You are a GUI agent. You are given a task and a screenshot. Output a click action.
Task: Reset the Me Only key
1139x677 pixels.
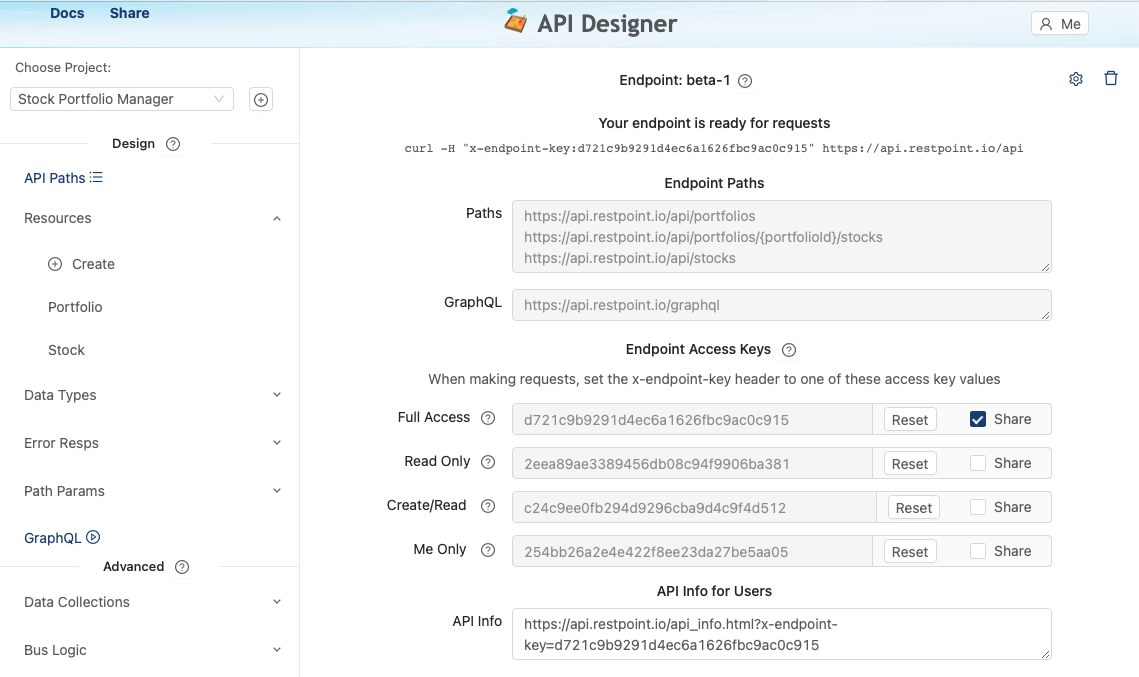pos(909,552)
